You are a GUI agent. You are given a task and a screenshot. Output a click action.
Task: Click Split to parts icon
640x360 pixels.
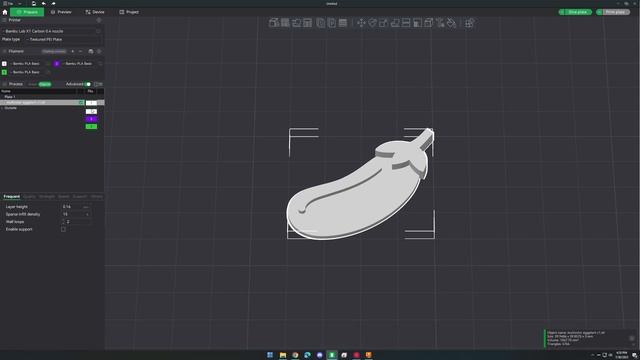331,23
